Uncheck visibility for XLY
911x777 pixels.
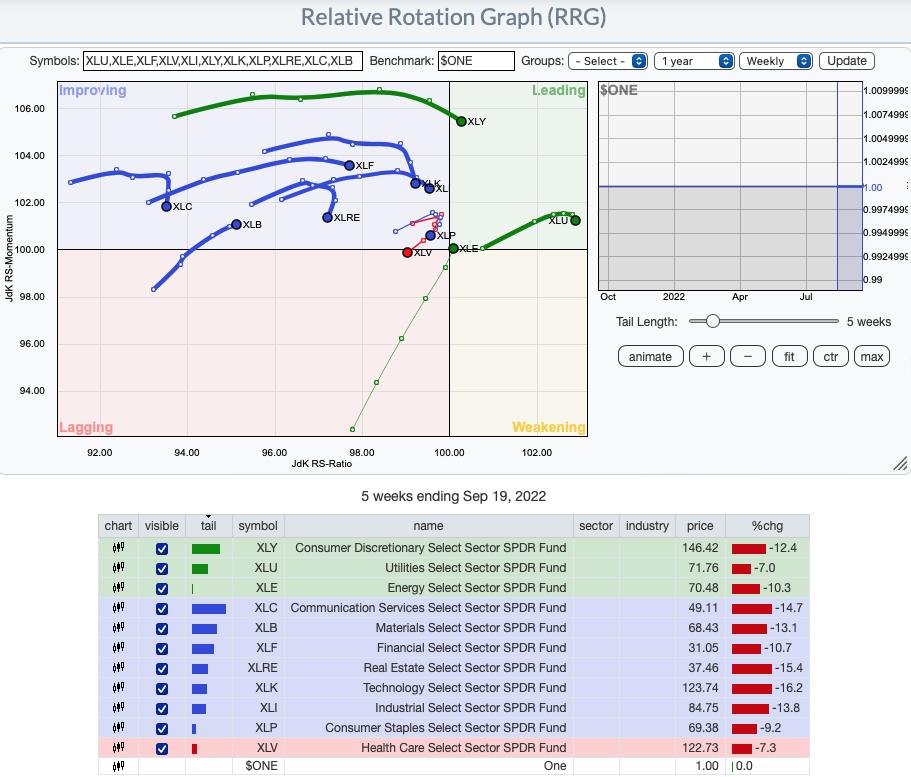pos(162,549)
